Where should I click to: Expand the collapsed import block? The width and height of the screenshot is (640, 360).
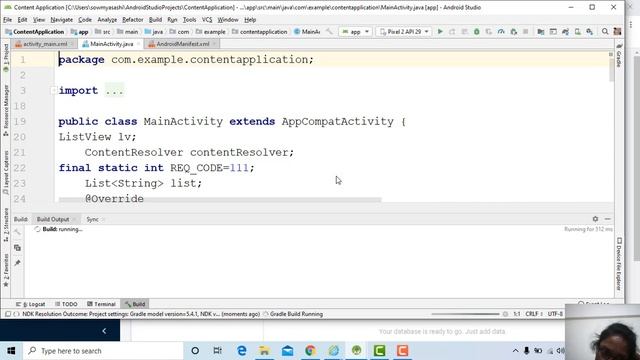pos(53,91)
